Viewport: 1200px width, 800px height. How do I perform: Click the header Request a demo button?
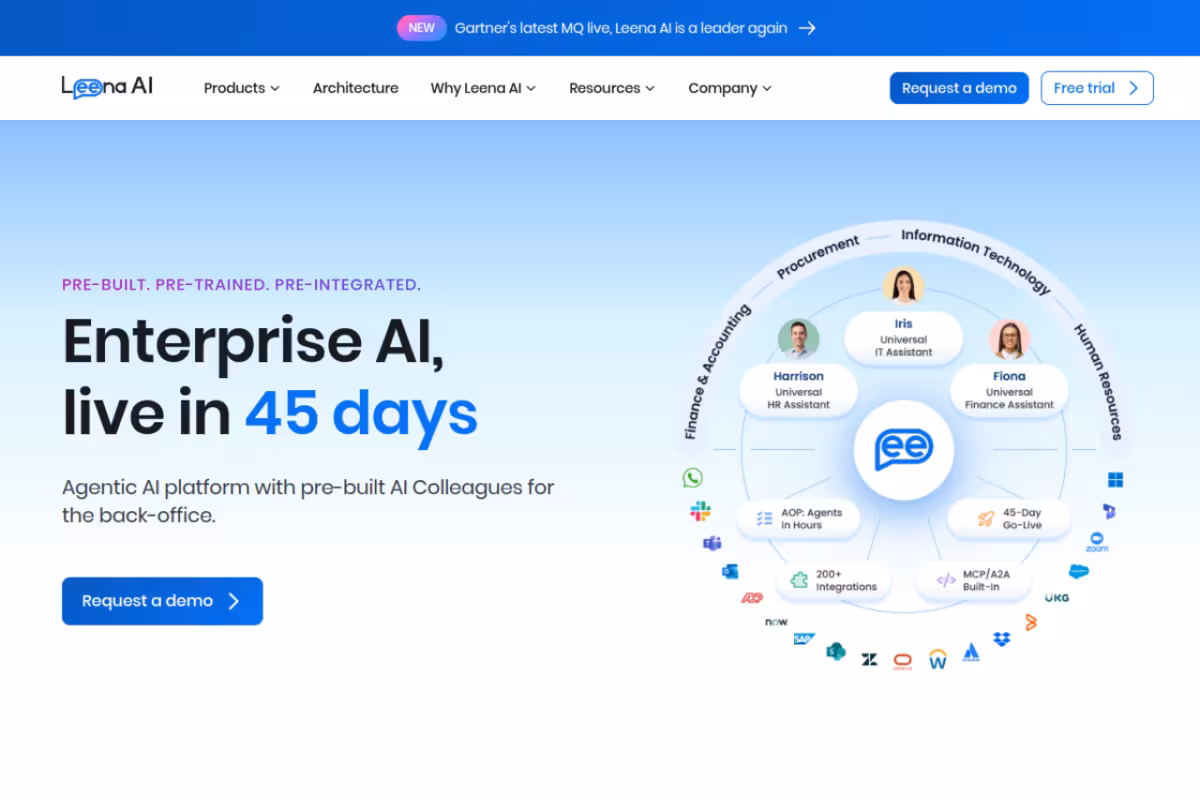tap(959, 88)
